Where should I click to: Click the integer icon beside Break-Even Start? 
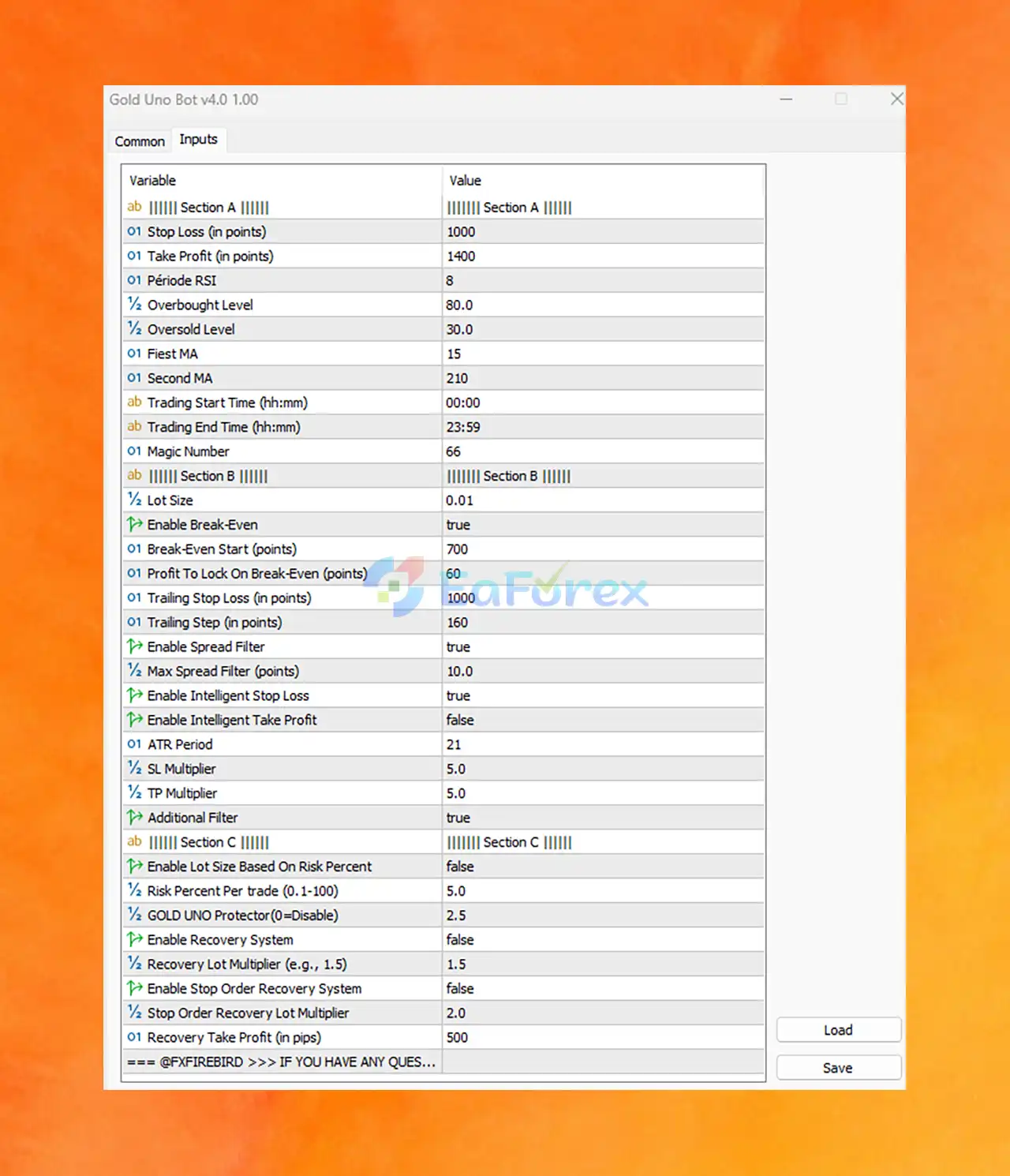134,549
